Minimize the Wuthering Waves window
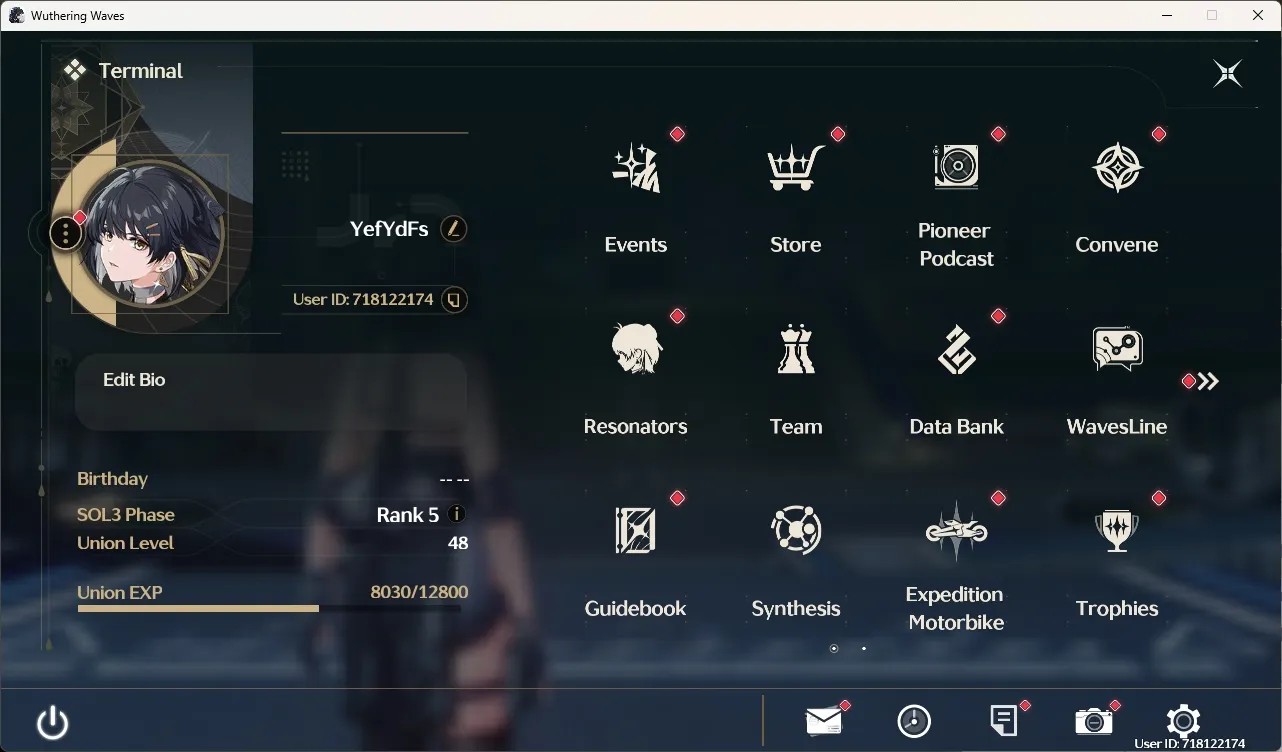 (1167, 15)
